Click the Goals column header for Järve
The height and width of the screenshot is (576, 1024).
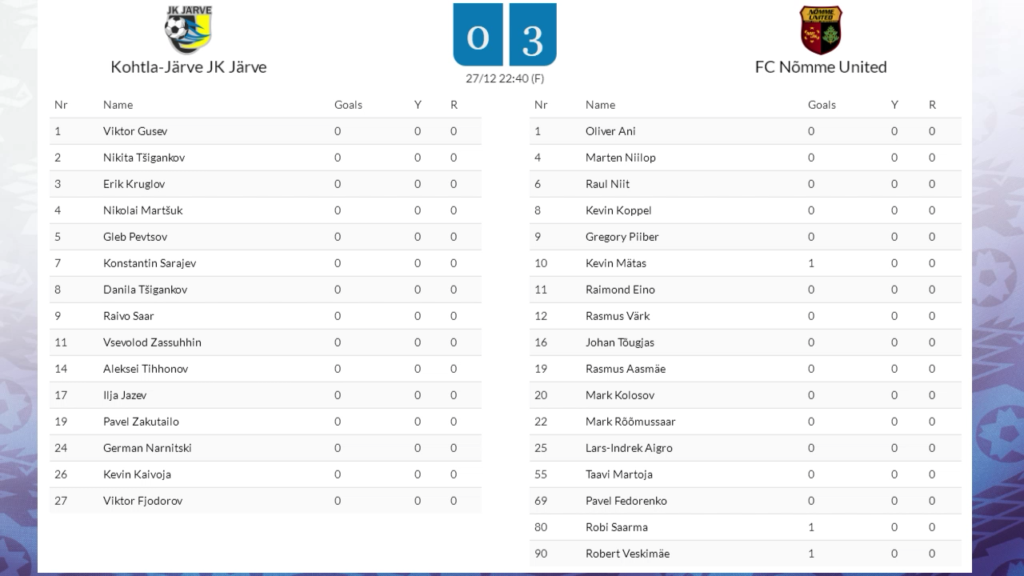click(348, 104)
